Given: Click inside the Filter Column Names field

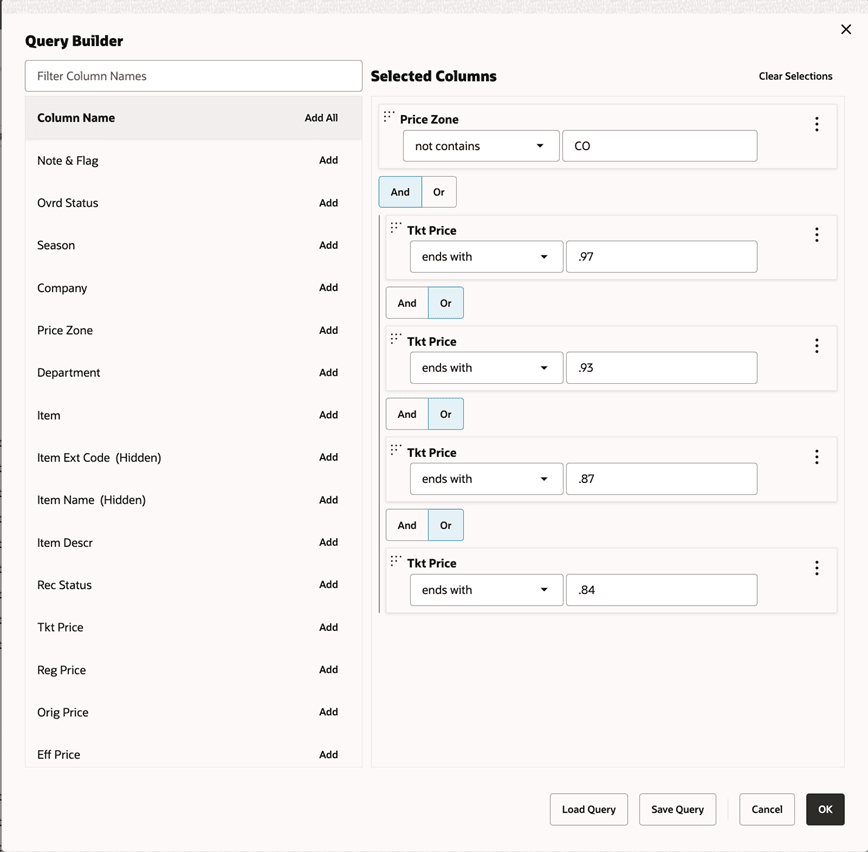Looking at the screenshot, I should tap(193, 76).
